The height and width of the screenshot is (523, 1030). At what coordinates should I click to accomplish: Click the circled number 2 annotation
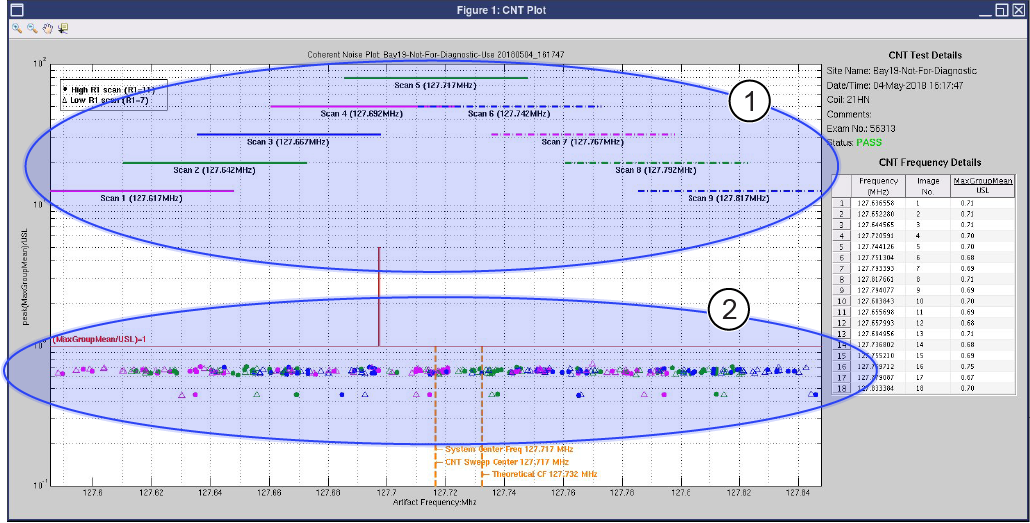tap(729, 310)
